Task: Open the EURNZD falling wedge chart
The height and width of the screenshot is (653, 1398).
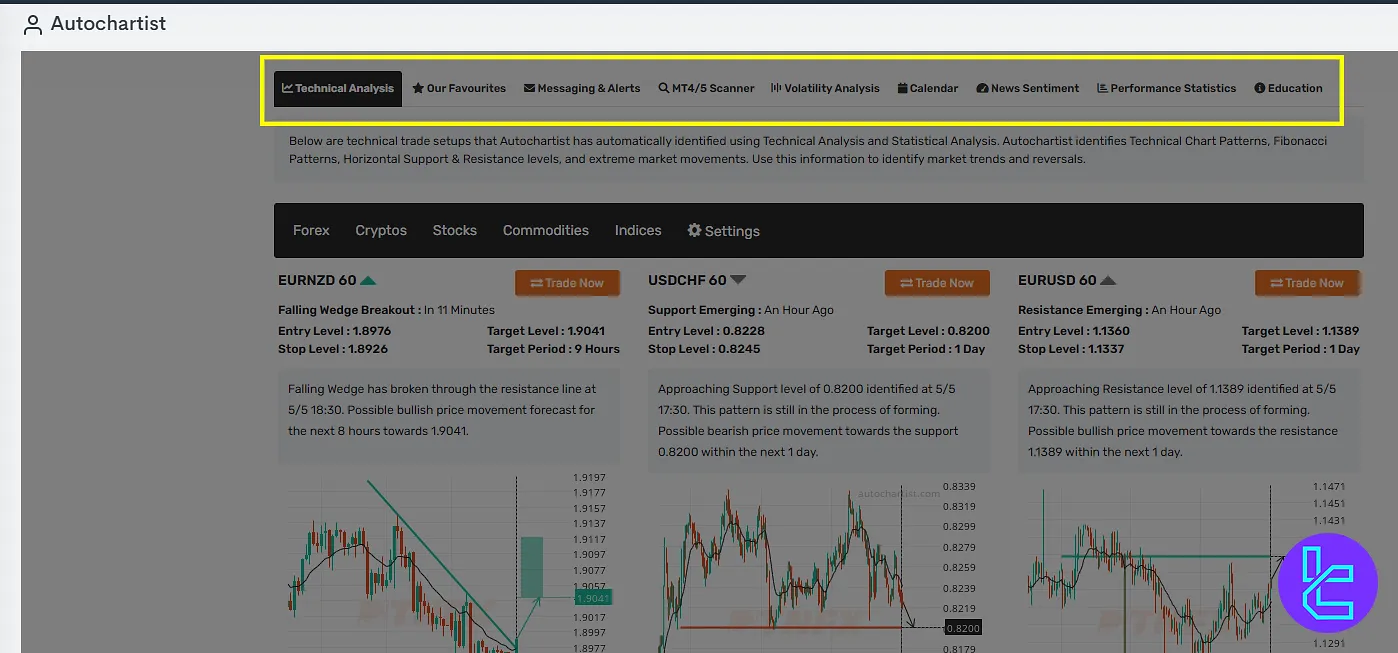Action: coord(449,563)
